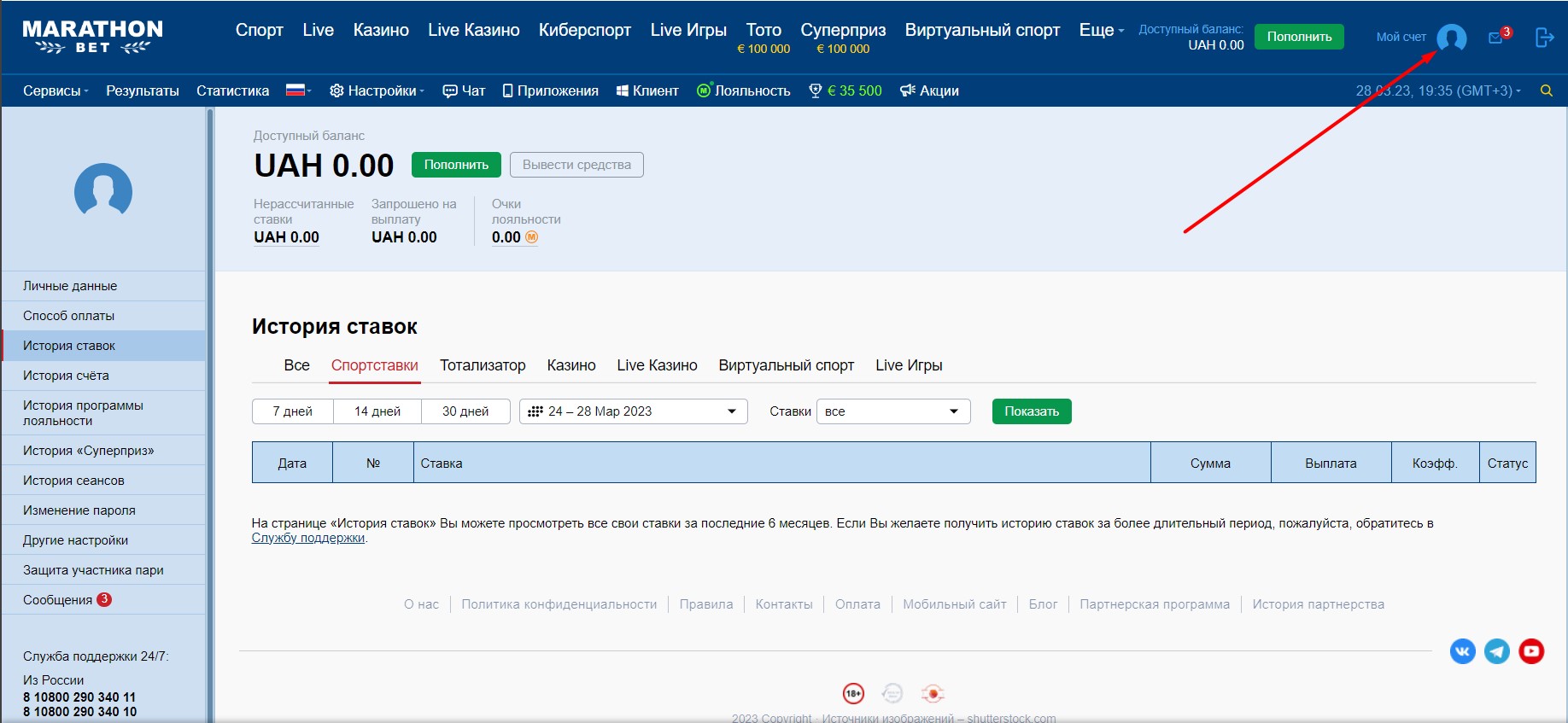Select the 30 дней period option
This screenshot has height=723, width=1568.
coord(465,411)
